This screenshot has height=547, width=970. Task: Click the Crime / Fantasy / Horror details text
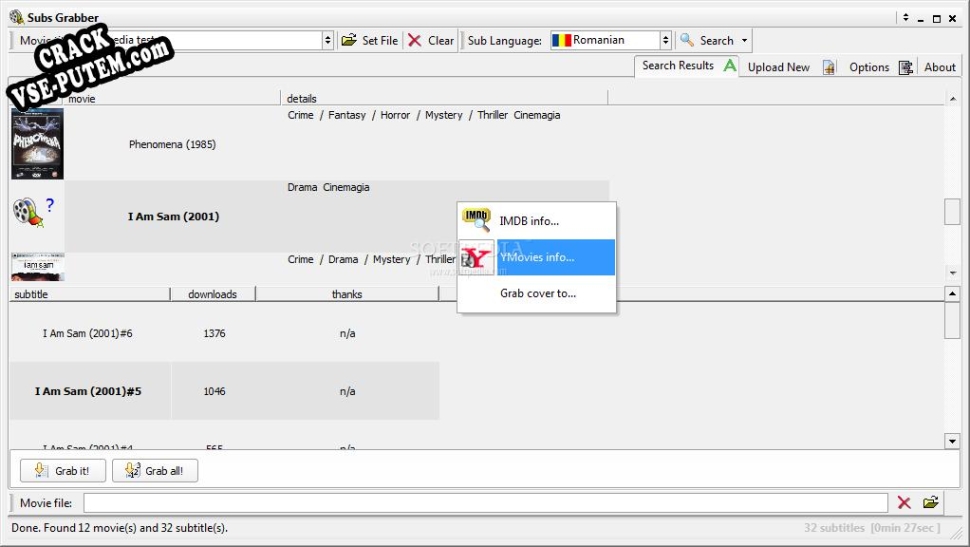pos(424,115)
